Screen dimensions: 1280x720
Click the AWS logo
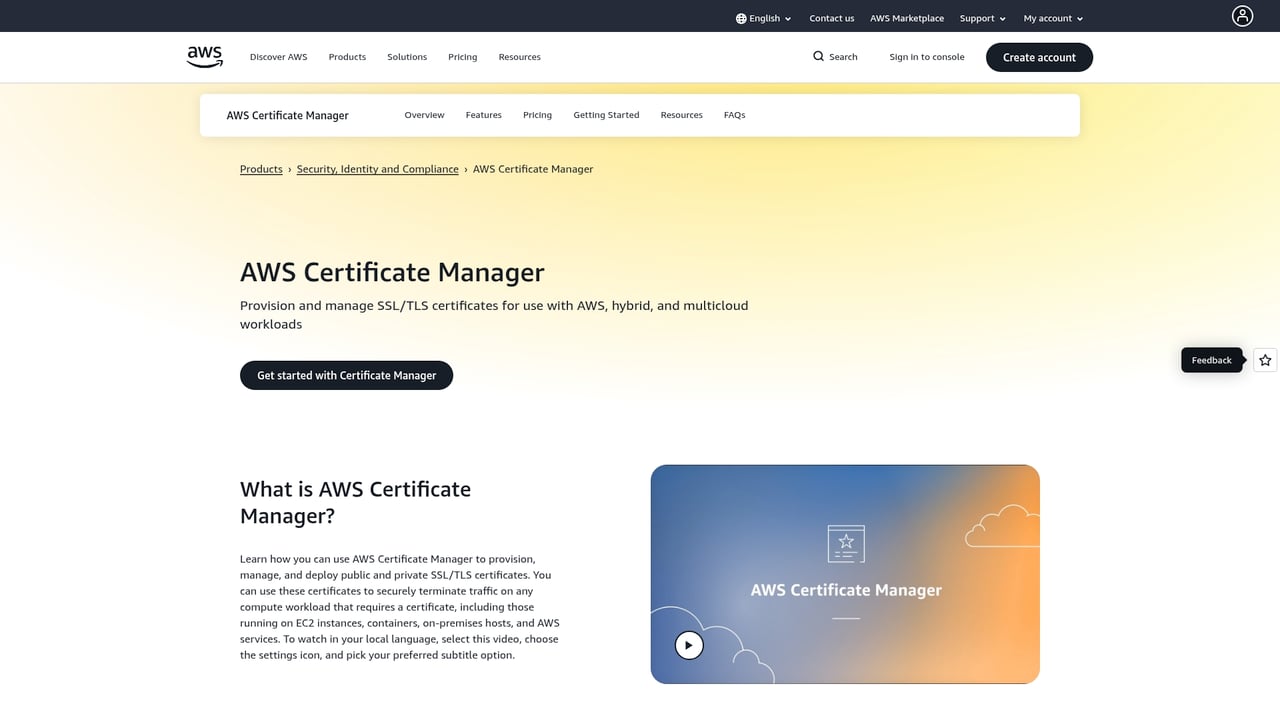204,56
